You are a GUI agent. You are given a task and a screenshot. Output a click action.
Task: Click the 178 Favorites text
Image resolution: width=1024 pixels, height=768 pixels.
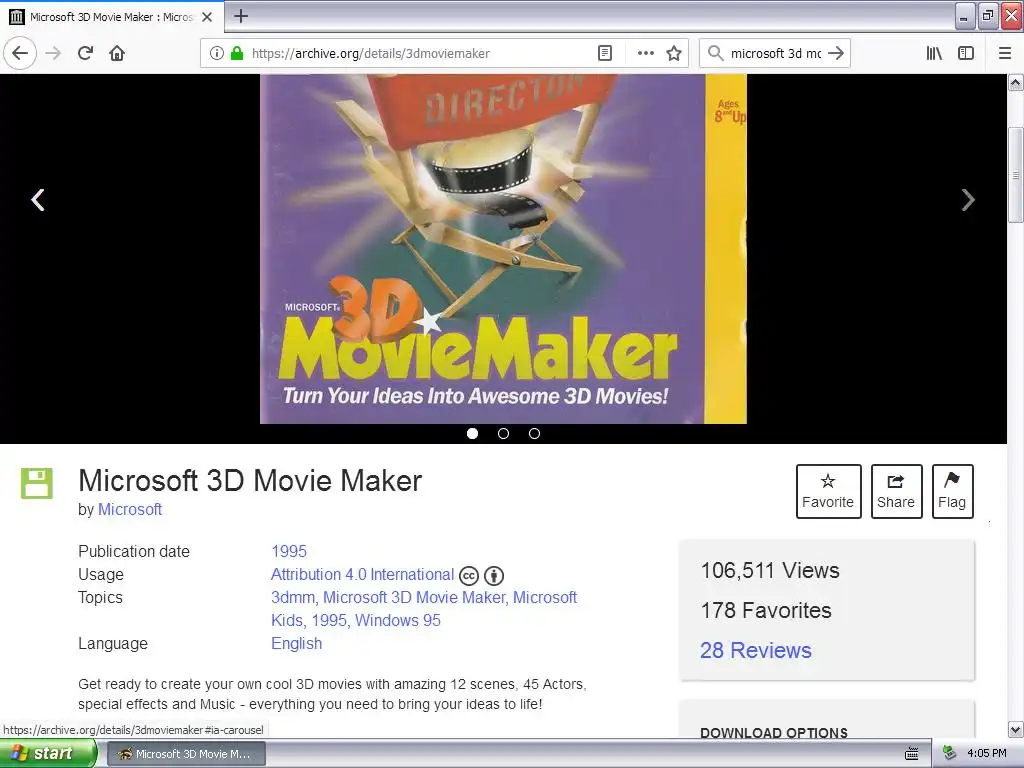(x=766, y=611)
